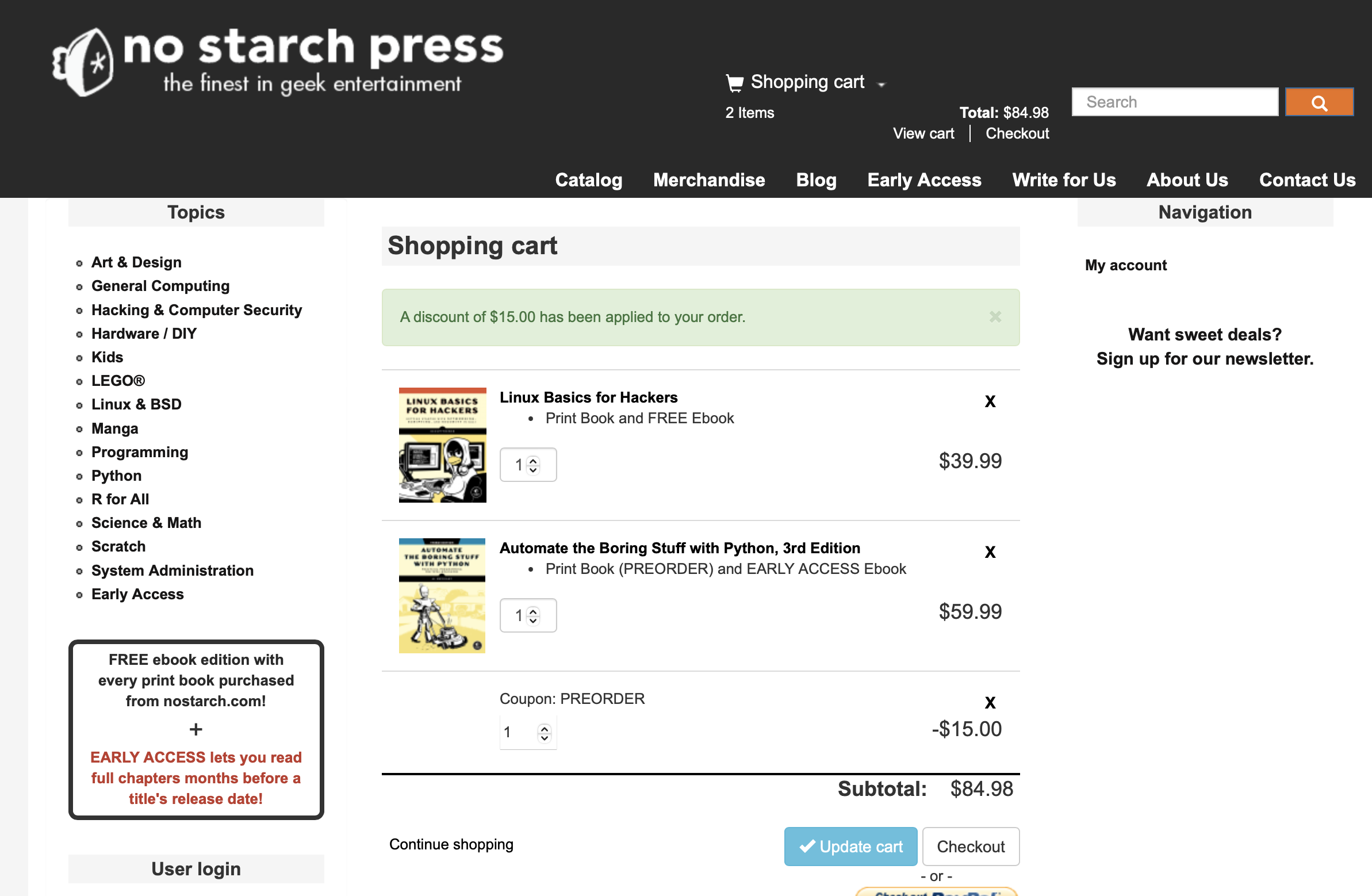This screenshot has width=1372, height=896.
Task: Open the Early Access menu item
Action: (x=924, y=180)
